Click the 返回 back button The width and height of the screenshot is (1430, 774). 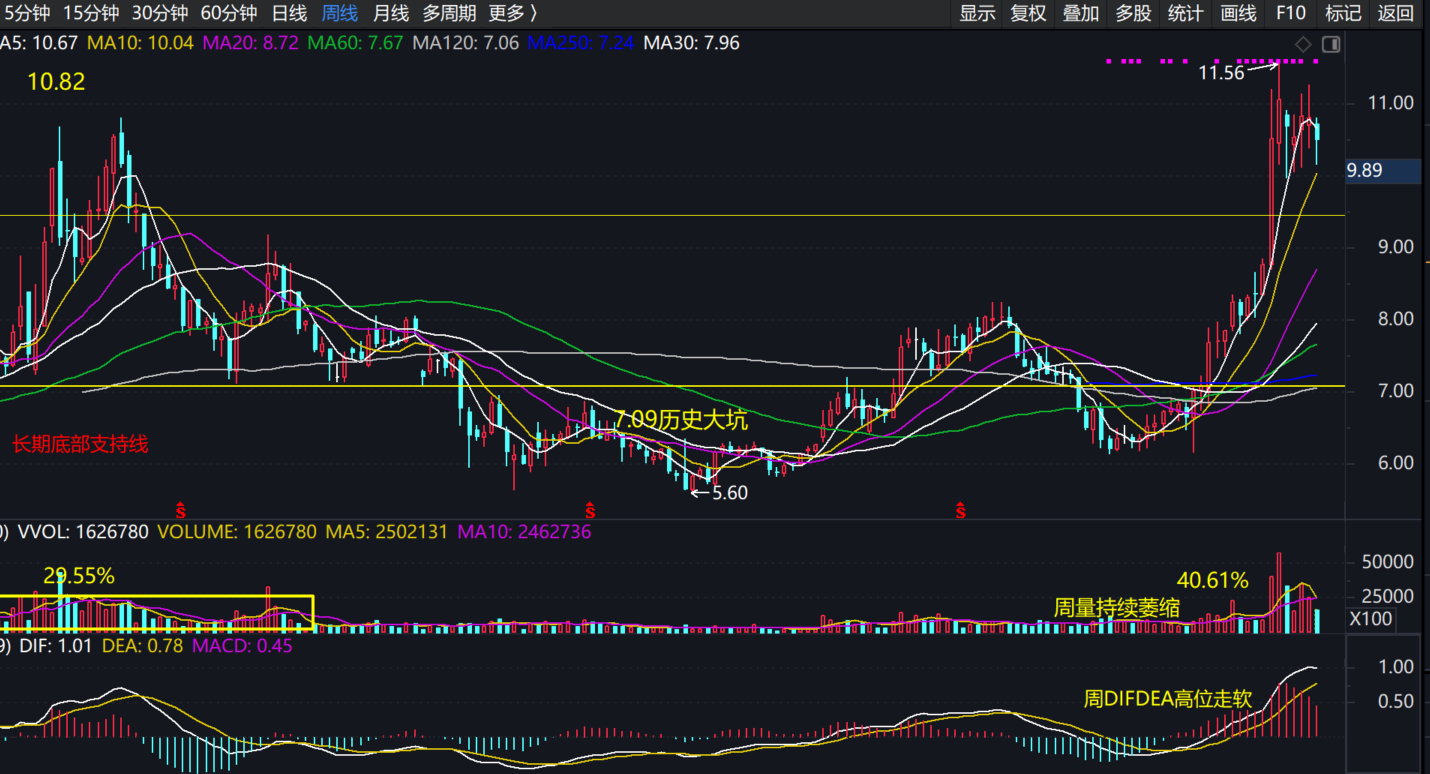coord(1396,13)
